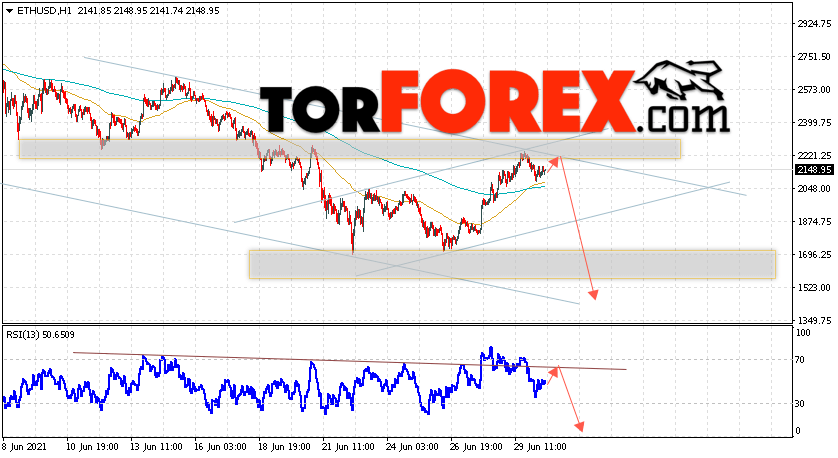Click the ETHUSD,H1 chart title dropdown arrow
The image size is (838, 458).
(10, 11)
